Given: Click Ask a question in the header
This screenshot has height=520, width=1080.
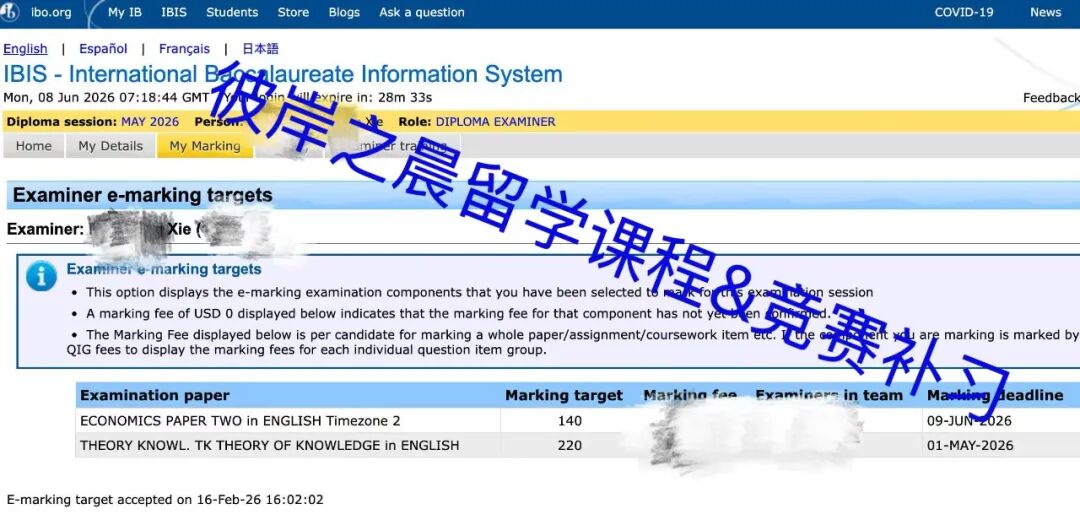Looking at the screenshot, I should click(x=422, y=12).
